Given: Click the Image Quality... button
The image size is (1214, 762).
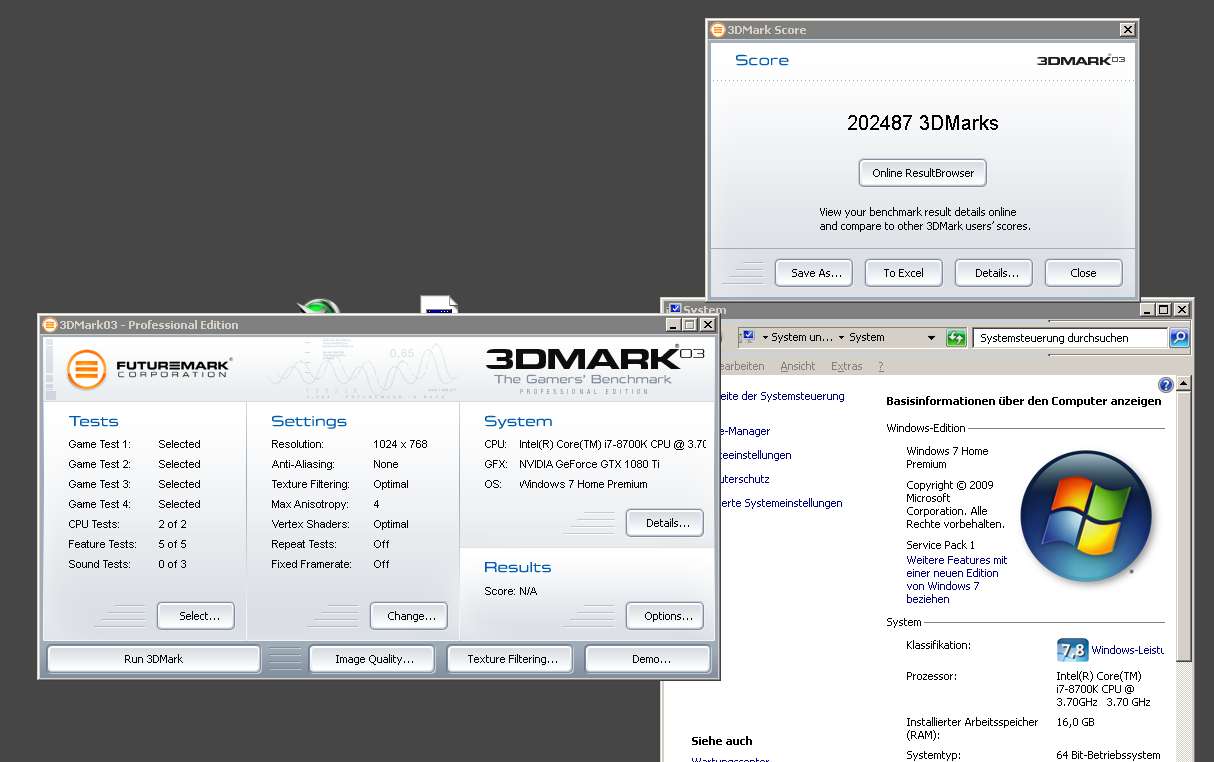Looking at the screenshot, I should [x=374, y=659].
